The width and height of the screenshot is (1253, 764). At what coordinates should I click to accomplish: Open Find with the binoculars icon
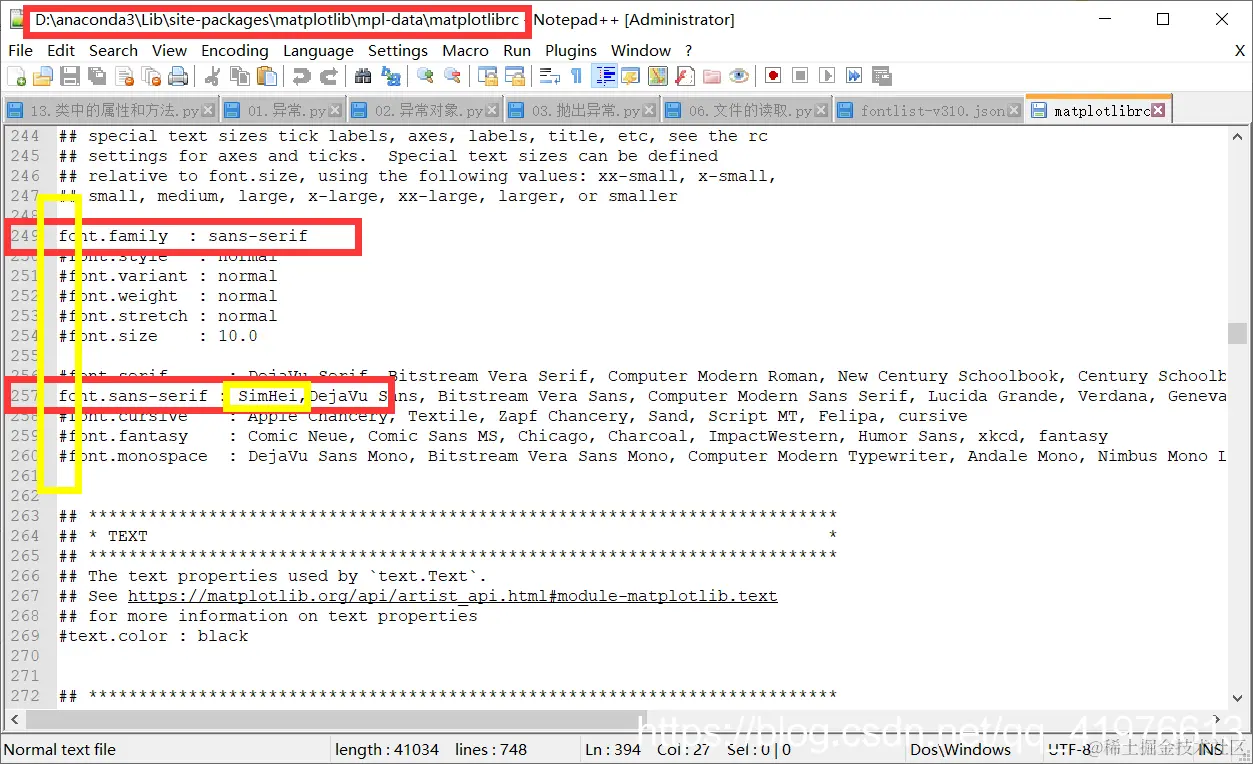click(x=363, y=76)
